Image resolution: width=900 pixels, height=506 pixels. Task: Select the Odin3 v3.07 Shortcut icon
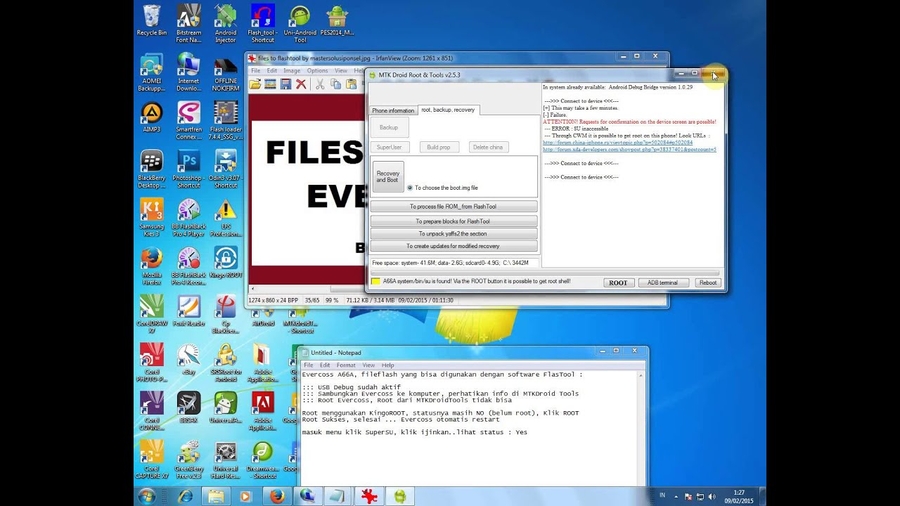pos(226,169)
